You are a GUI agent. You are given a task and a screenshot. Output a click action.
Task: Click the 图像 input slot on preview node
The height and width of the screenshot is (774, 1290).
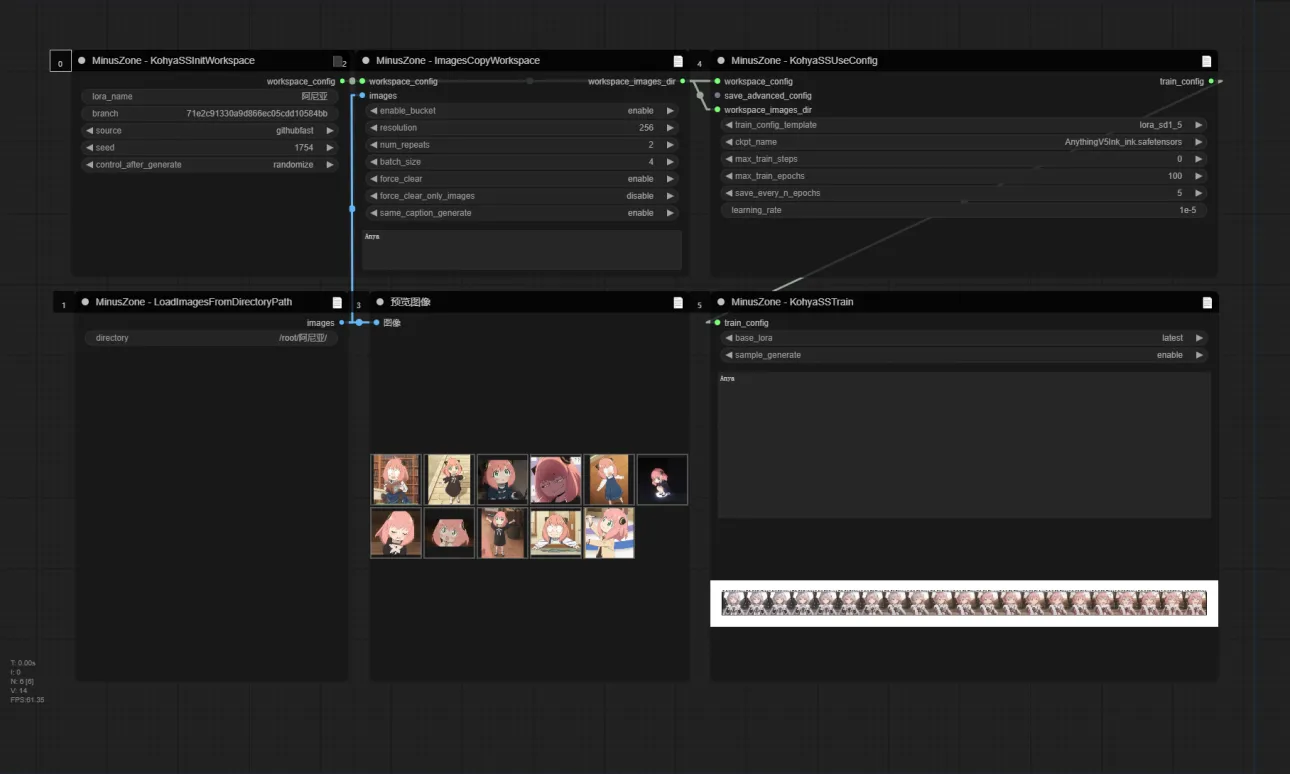click(x=376, y=323)
